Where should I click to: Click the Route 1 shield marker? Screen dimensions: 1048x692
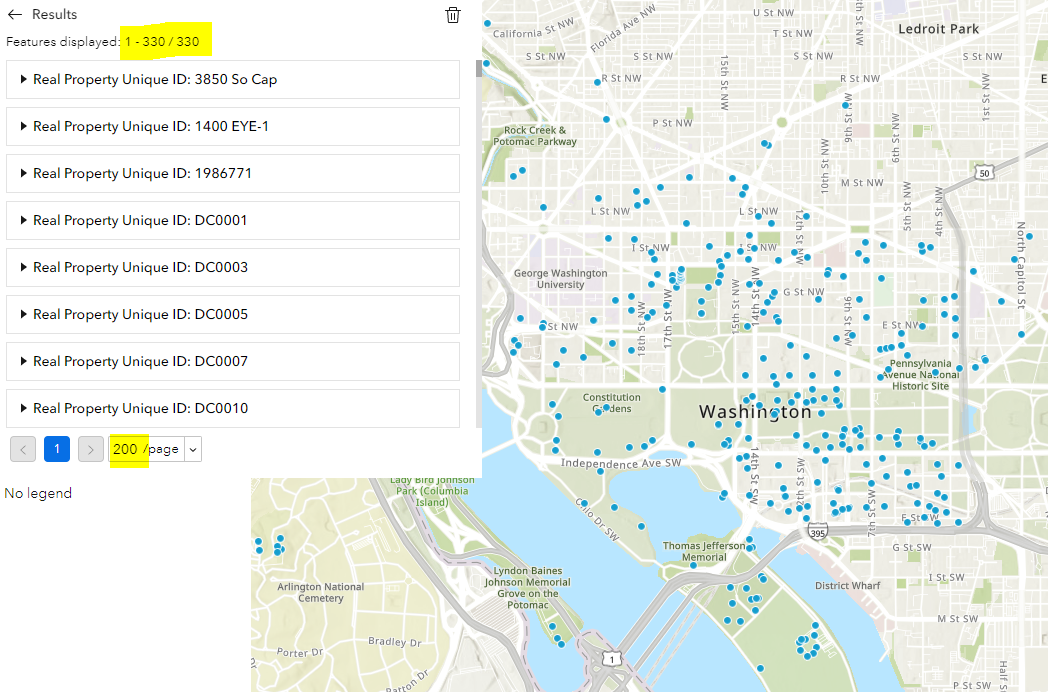612,657
